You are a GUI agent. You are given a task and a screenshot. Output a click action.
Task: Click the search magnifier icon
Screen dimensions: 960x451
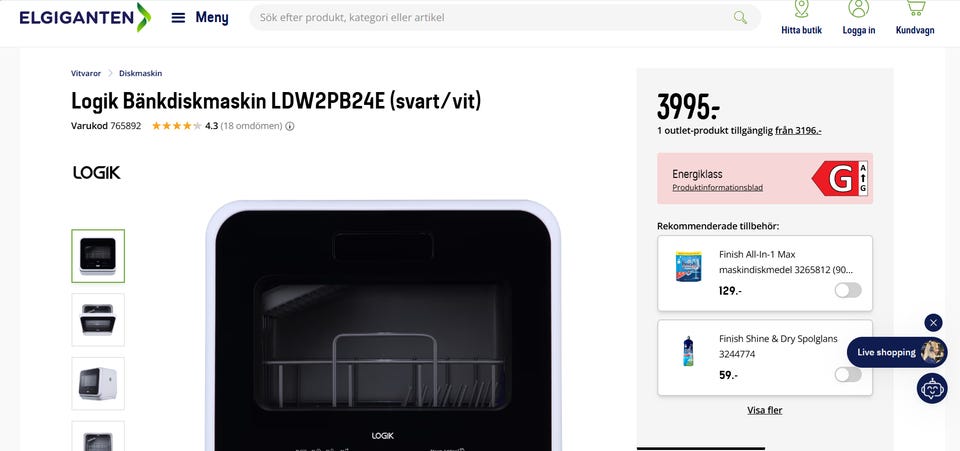coord(740,17)
